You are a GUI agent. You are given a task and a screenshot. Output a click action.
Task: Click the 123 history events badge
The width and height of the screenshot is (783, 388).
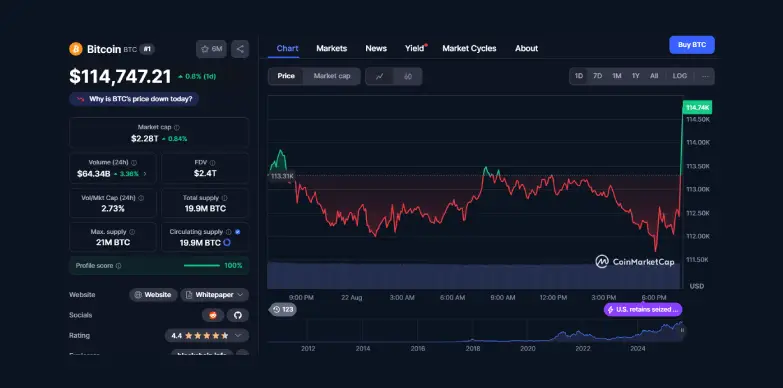tap(283, 310)
